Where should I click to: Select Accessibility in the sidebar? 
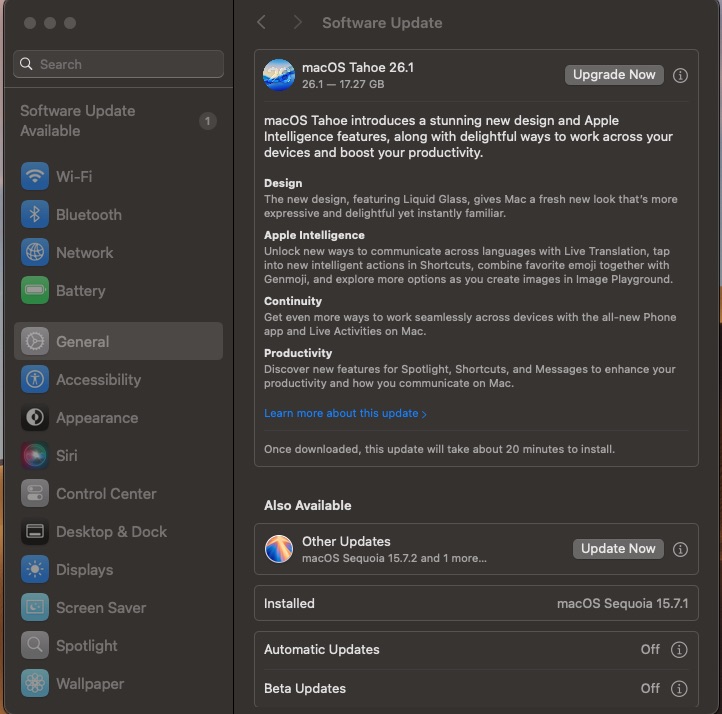click(119, 379)
